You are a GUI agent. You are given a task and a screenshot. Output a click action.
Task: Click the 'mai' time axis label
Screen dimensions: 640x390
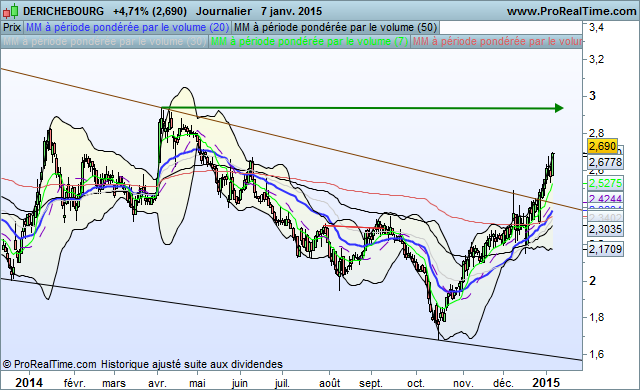(198, 383)
